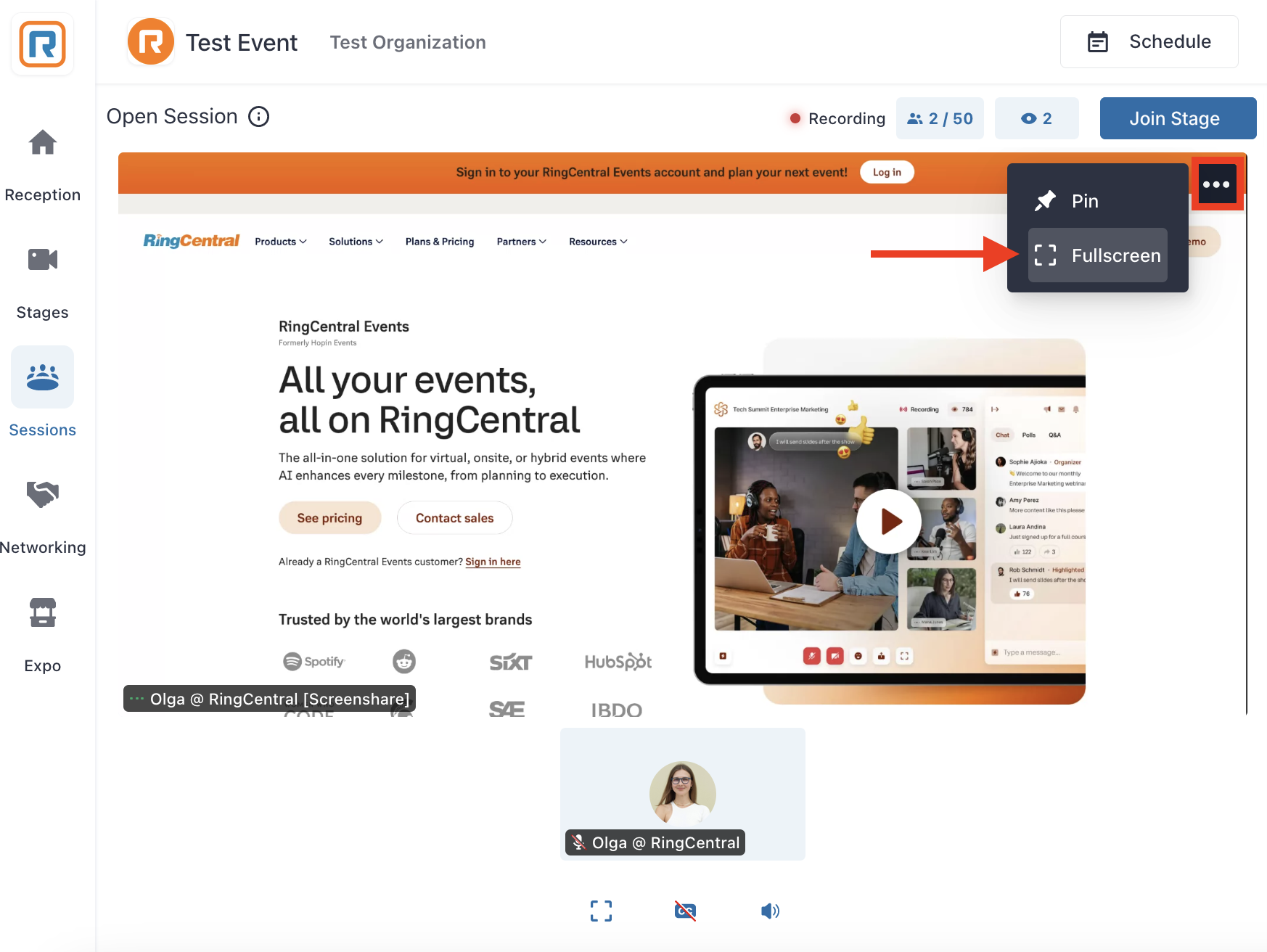Follow the Sign in here link

click(x=493, y=562)
